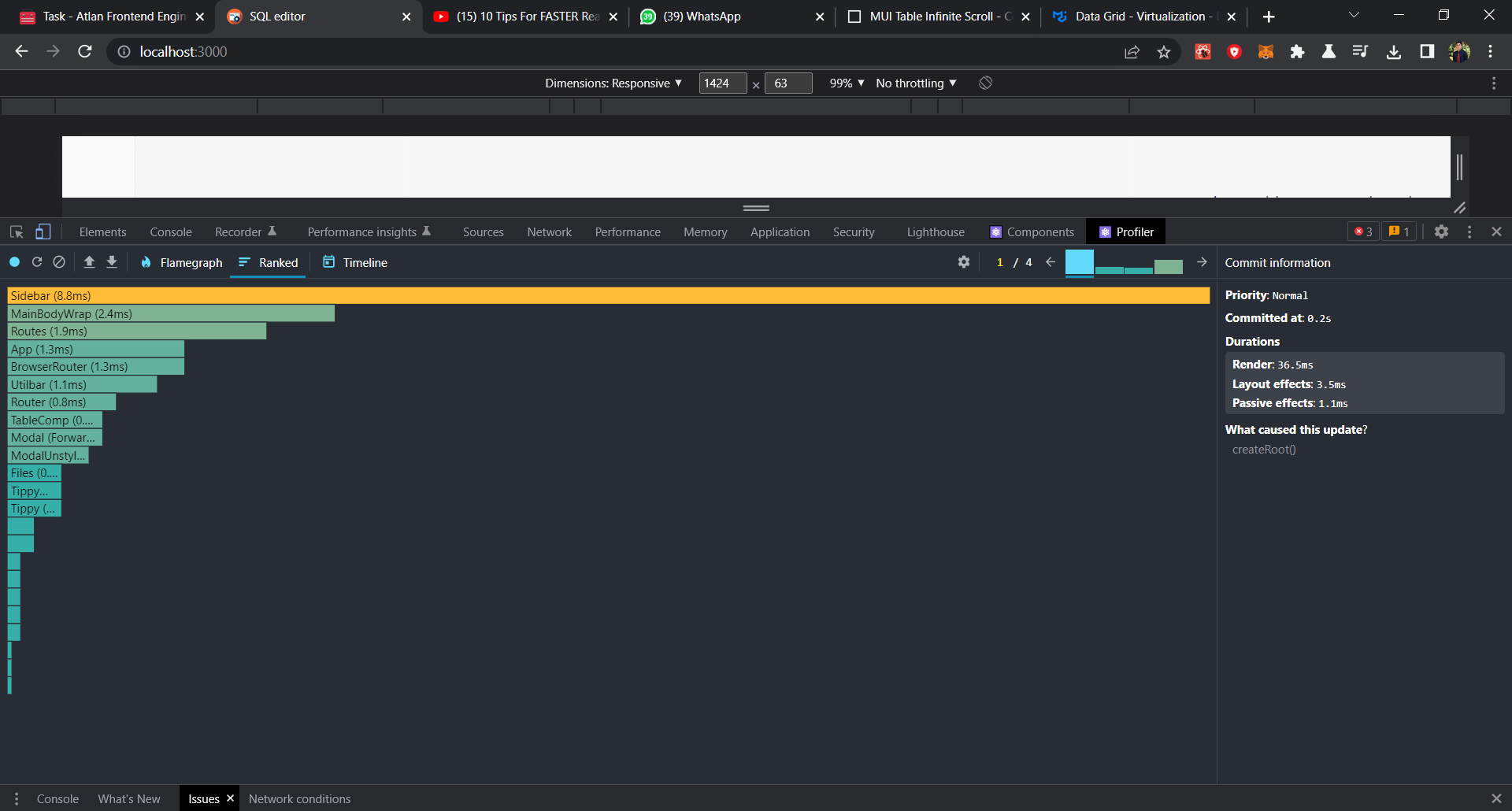Open the yellow issues count badge
Viewport: 1512px width, 811px height.
(x=1399, y=231)
